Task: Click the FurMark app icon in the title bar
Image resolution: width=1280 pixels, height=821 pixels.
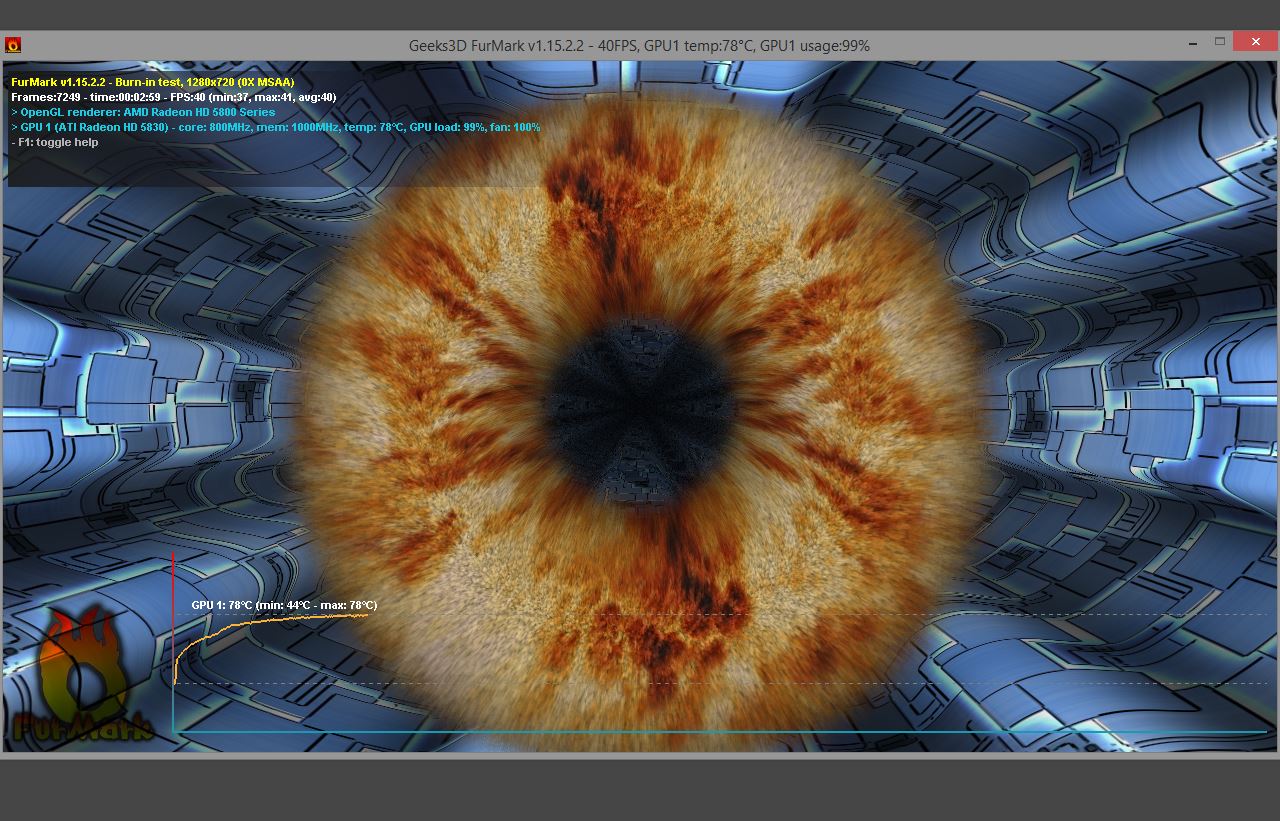Action: (x=13, y=45)
